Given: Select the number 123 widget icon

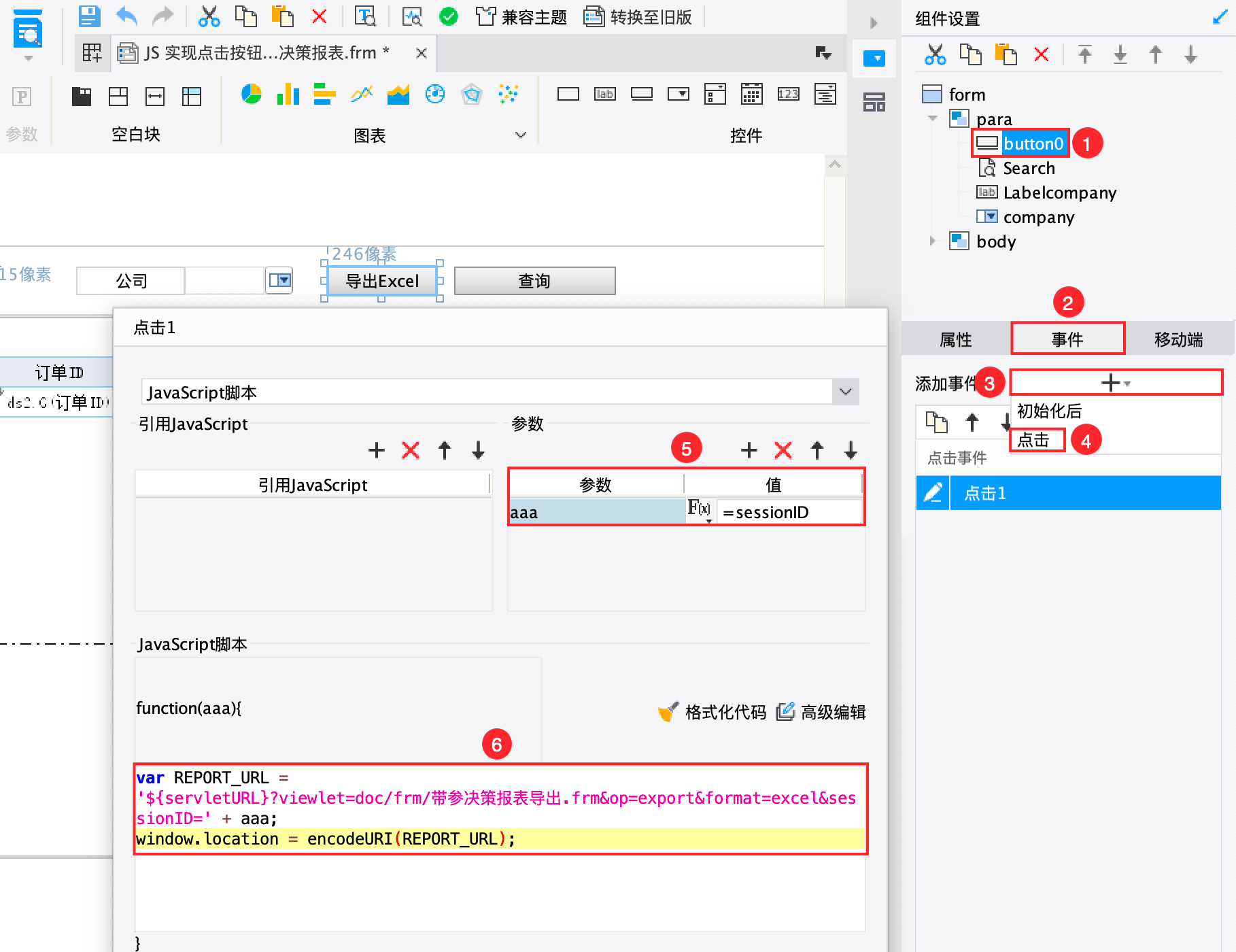Looking at the screenshot, I should click(x=789, y=94).
